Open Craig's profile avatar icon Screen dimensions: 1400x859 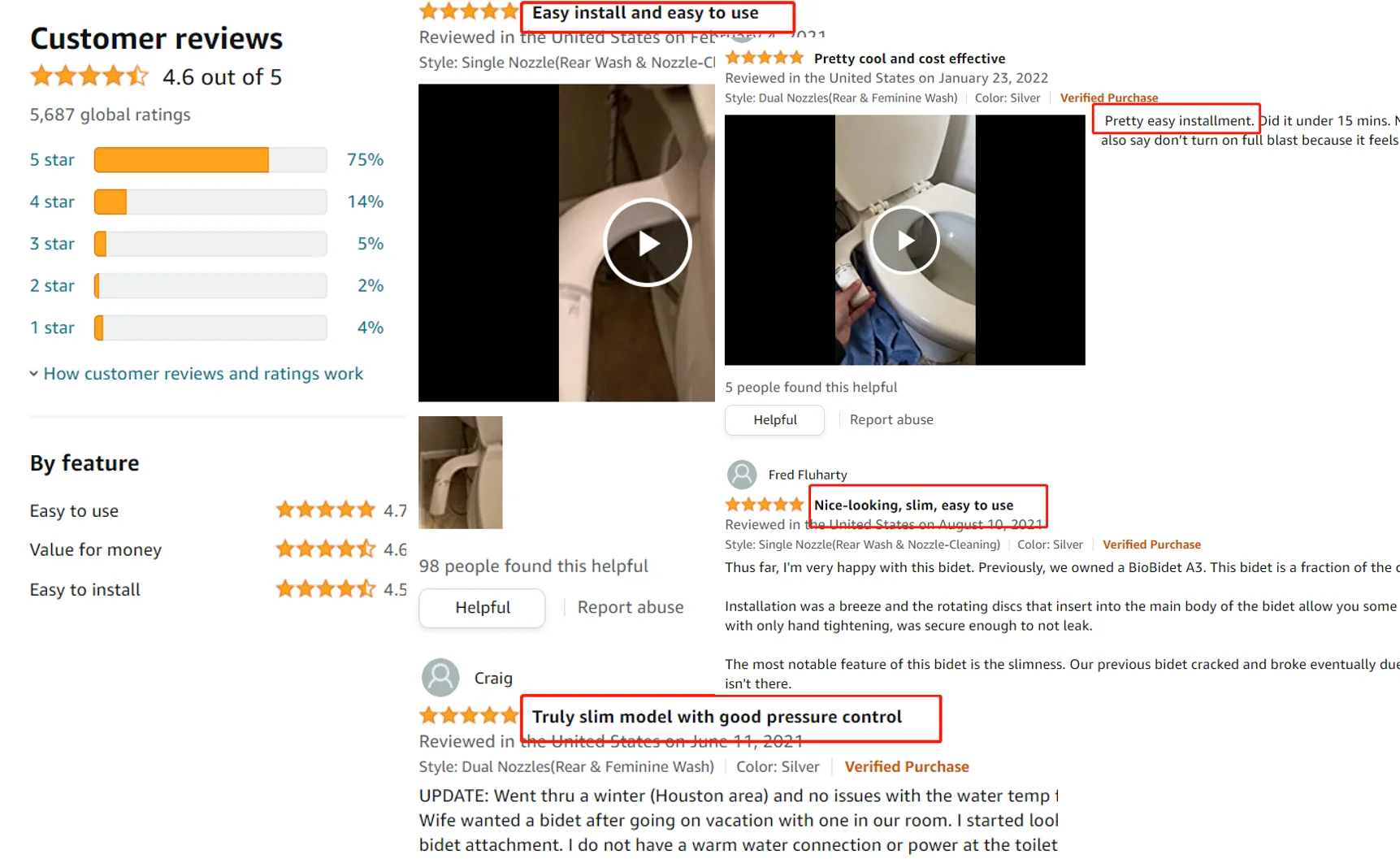(x=440, y=678)
